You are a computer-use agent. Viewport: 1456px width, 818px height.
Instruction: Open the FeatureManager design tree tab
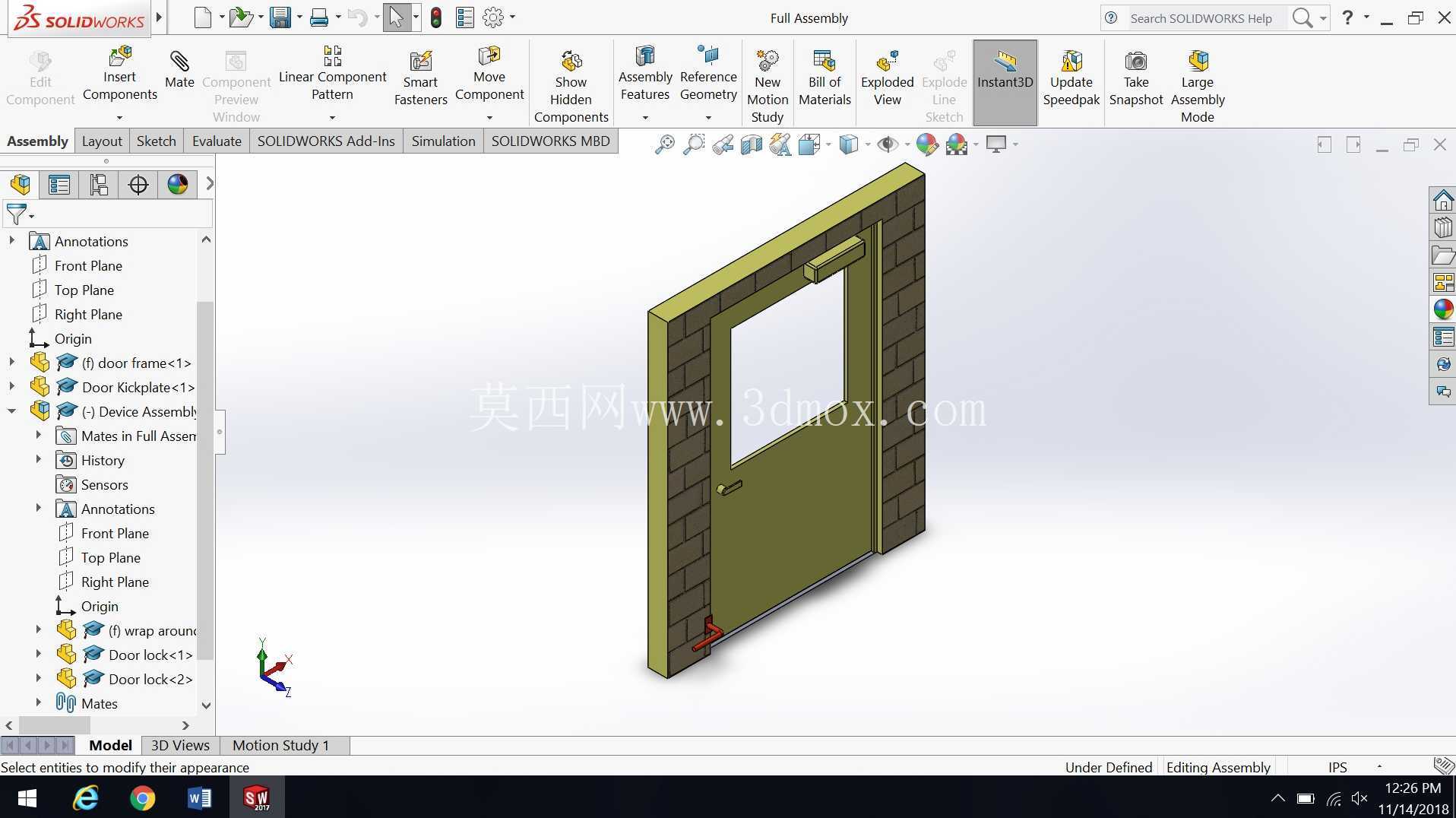[21, 184]
